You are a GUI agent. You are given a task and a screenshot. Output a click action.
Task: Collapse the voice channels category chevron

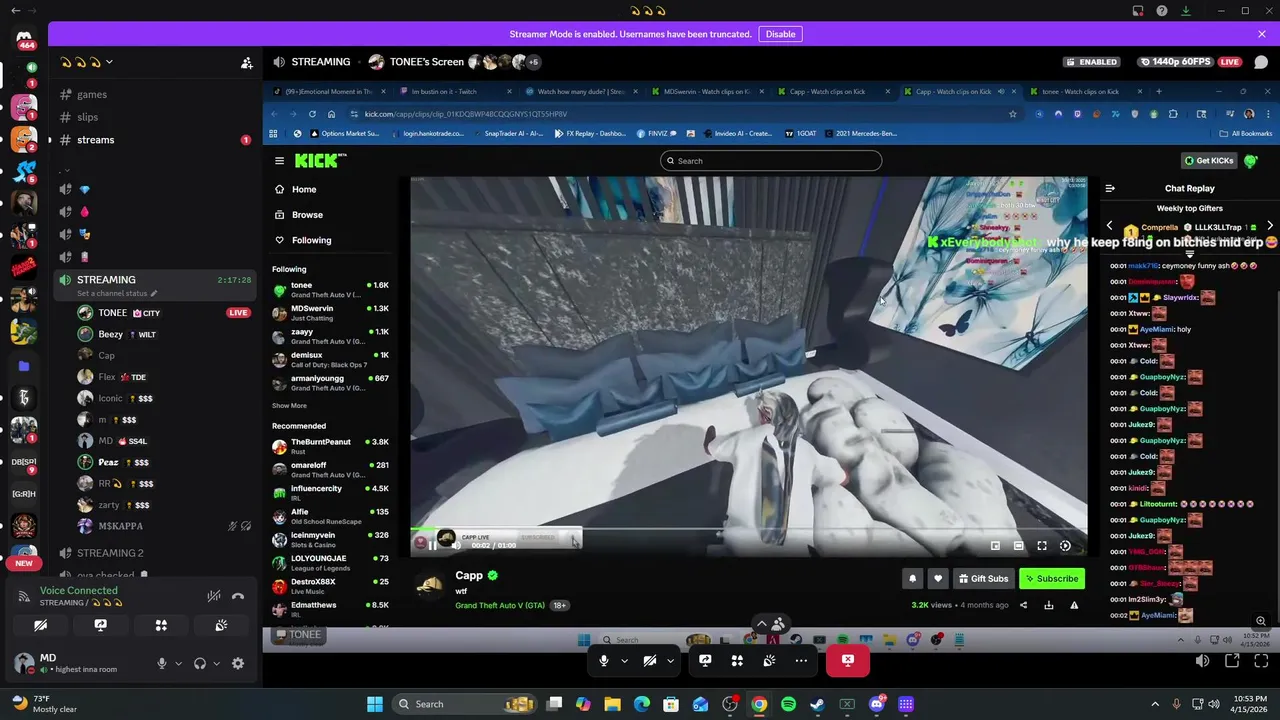point(65,171)
